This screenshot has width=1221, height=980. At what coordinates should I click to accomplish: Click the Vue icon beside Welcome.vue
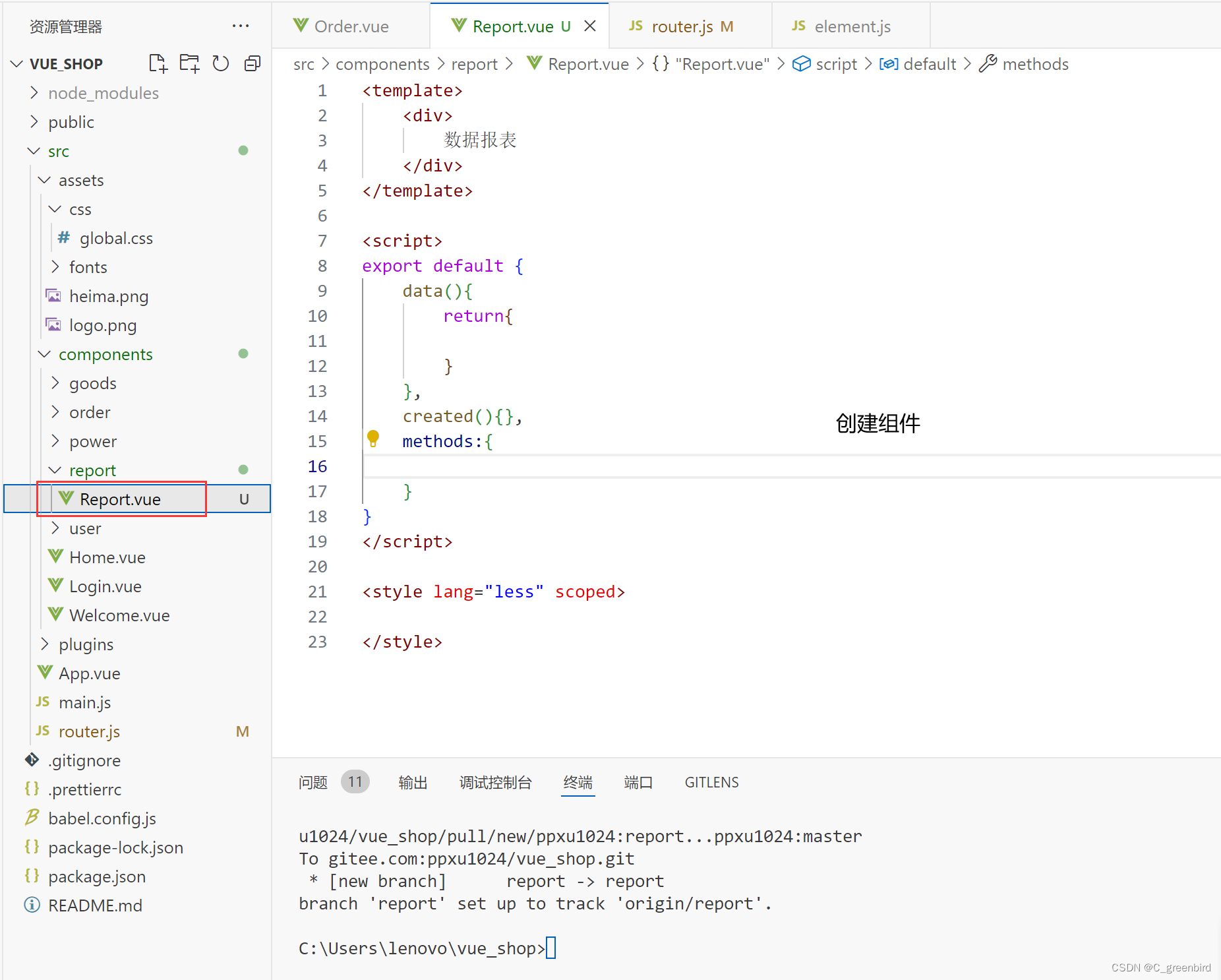pyautogui.click(x=55, y=615)
